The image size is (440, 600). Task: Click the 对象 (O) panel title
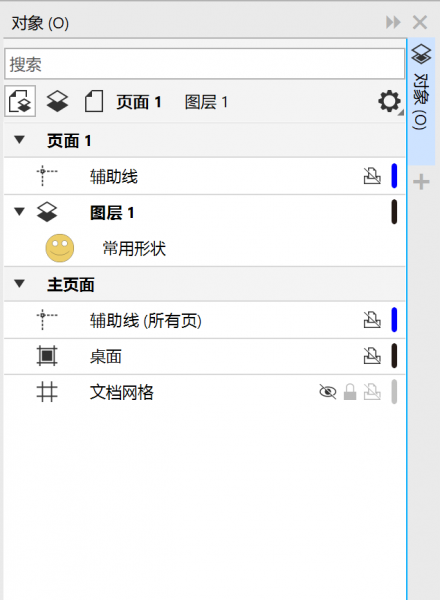pos(40,23)
